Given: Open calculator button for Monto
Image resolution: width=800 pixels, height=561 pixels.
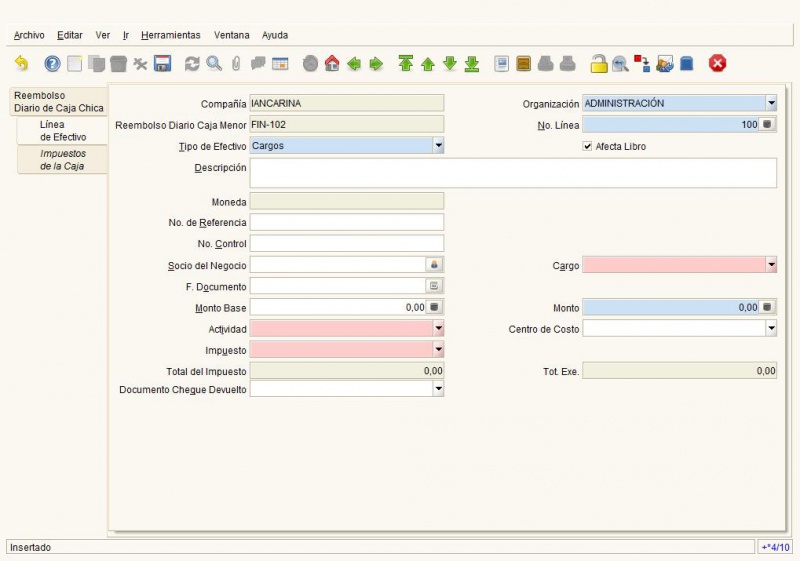Looking at the screenshot, I should pyautogui.click(x=767, y=307).
